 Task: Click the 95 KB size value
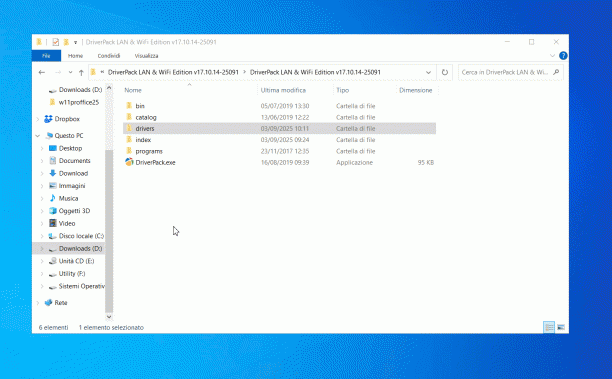coord(425,162)
